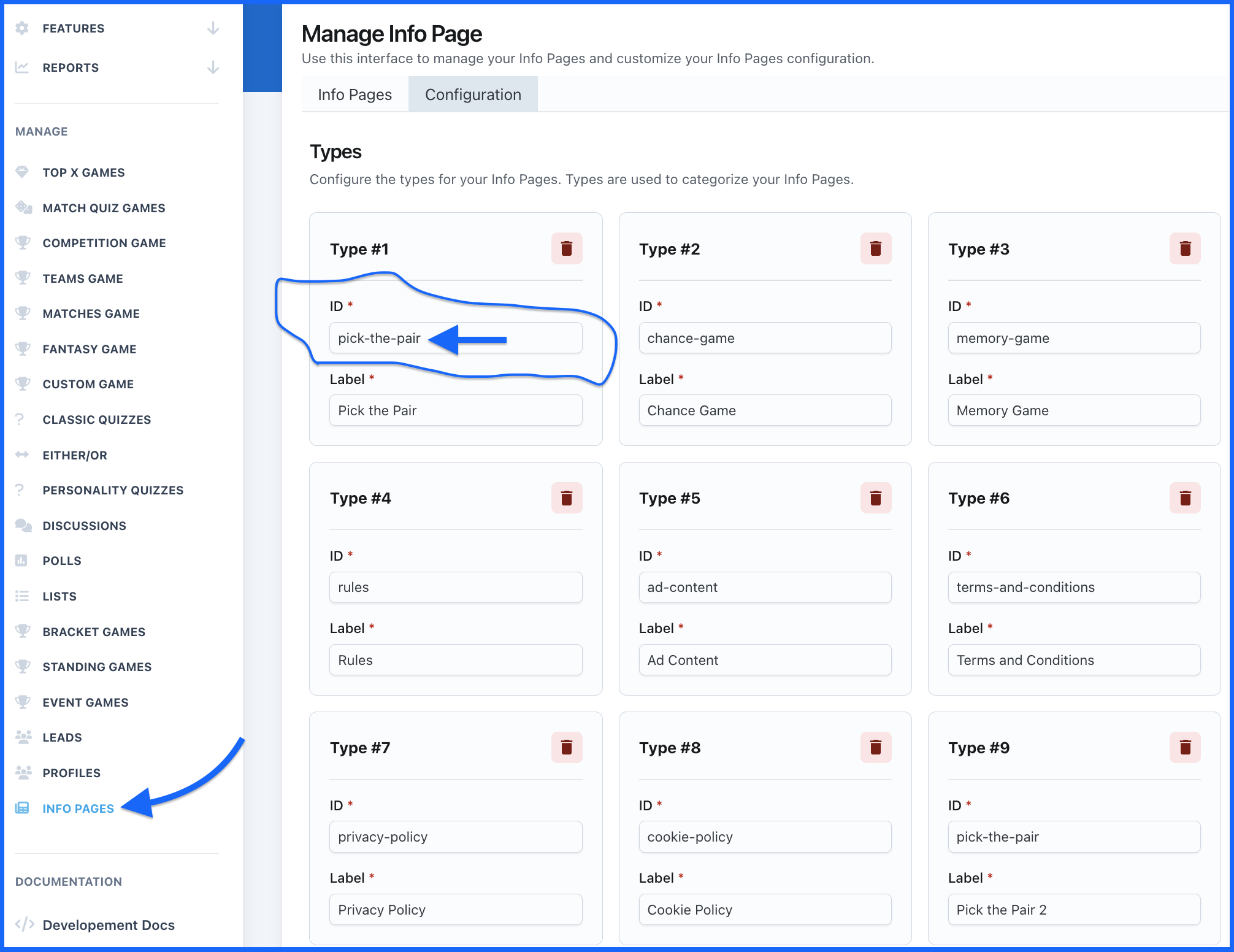Select the Configuration tab
Screen dimensions: 1234x952
pyautogui.click(x=473, y=94)
